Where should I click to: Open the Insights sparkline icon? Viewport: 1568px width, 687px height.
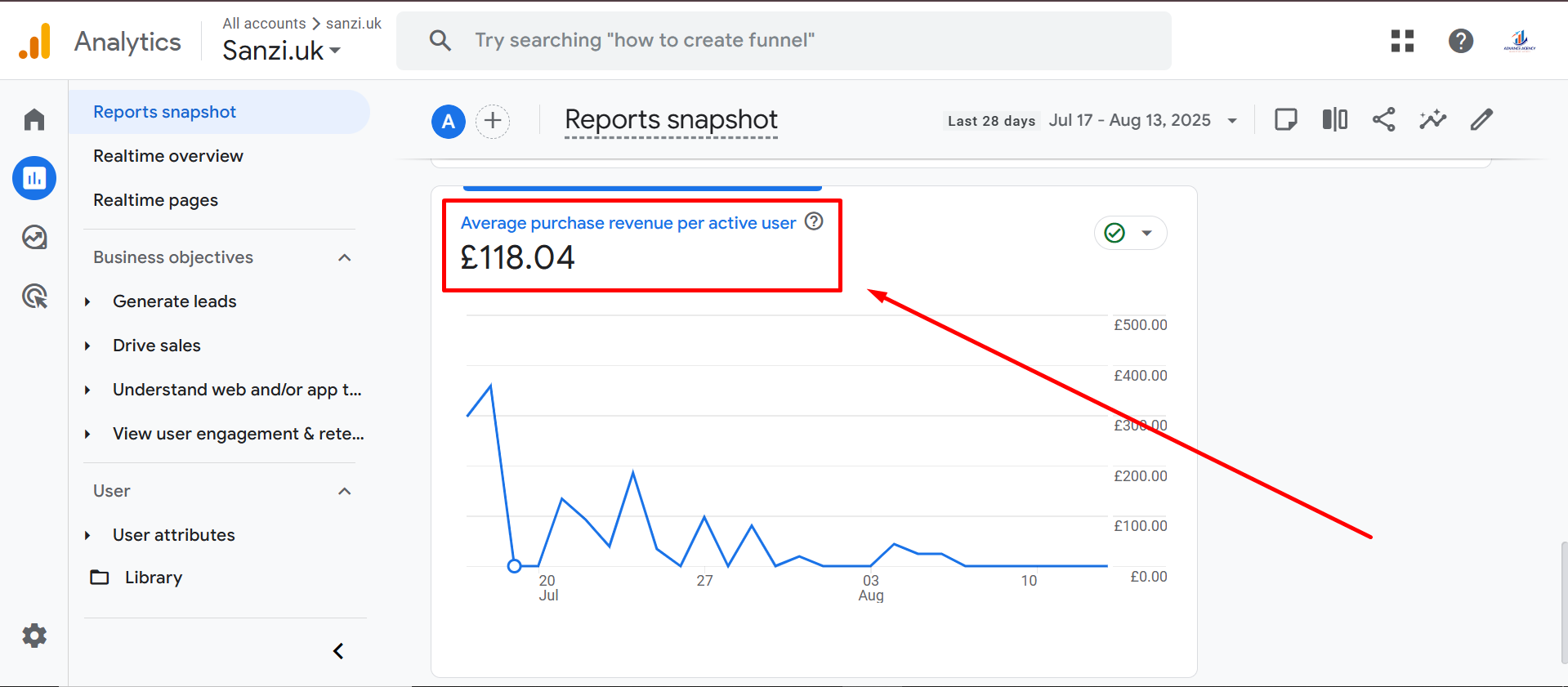pos(1432,120)
